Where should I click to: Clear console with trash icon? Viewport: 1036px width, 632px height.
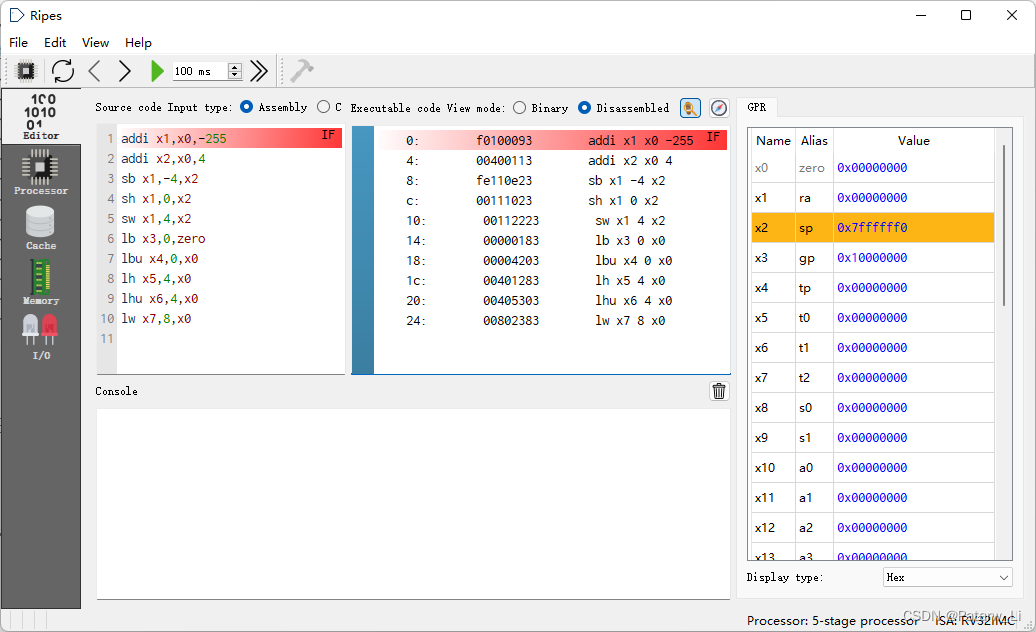coord(719,391)
